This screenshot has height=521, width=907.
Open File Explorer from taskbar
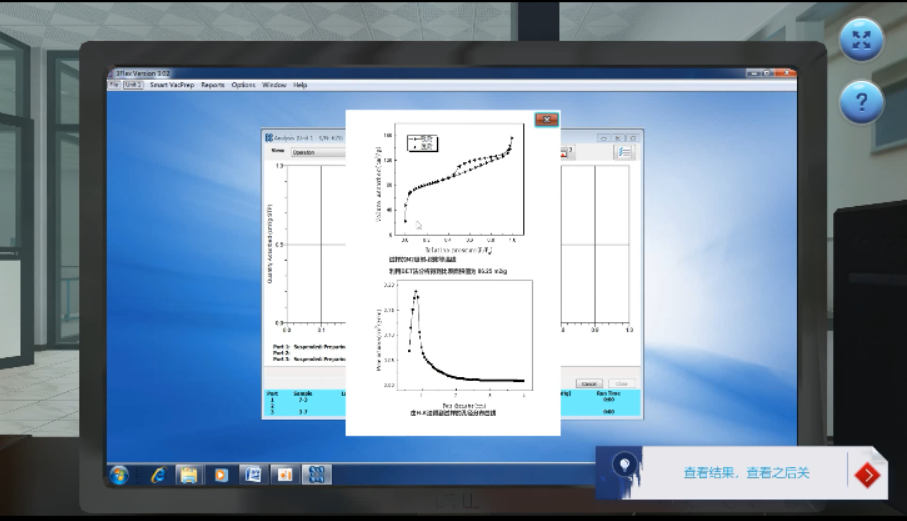[x=188, y=474]
